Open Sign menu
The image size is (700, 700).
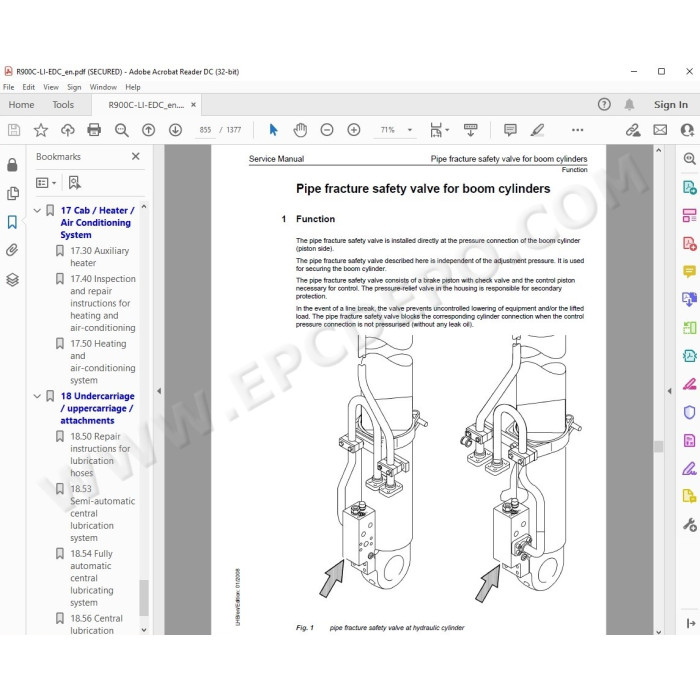pos(74,87)
